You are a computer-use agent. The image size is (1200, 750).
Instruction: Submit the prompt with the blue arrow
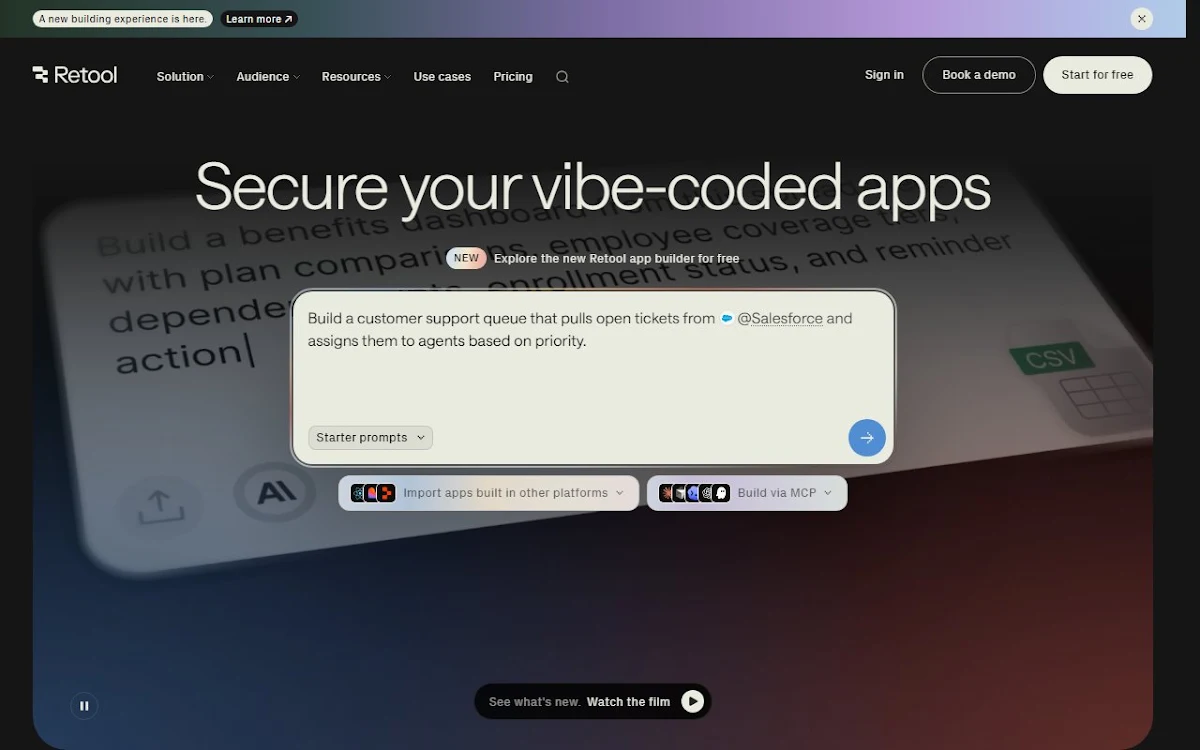coord(867,438)
